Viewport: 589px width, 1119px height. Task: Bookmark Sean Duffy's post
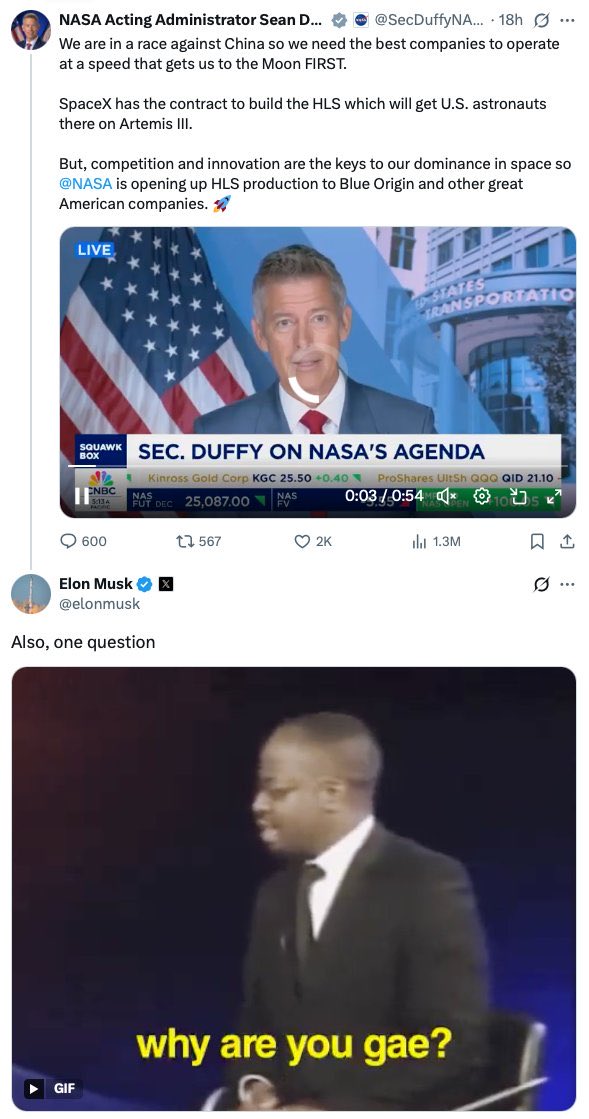(536, 540)
